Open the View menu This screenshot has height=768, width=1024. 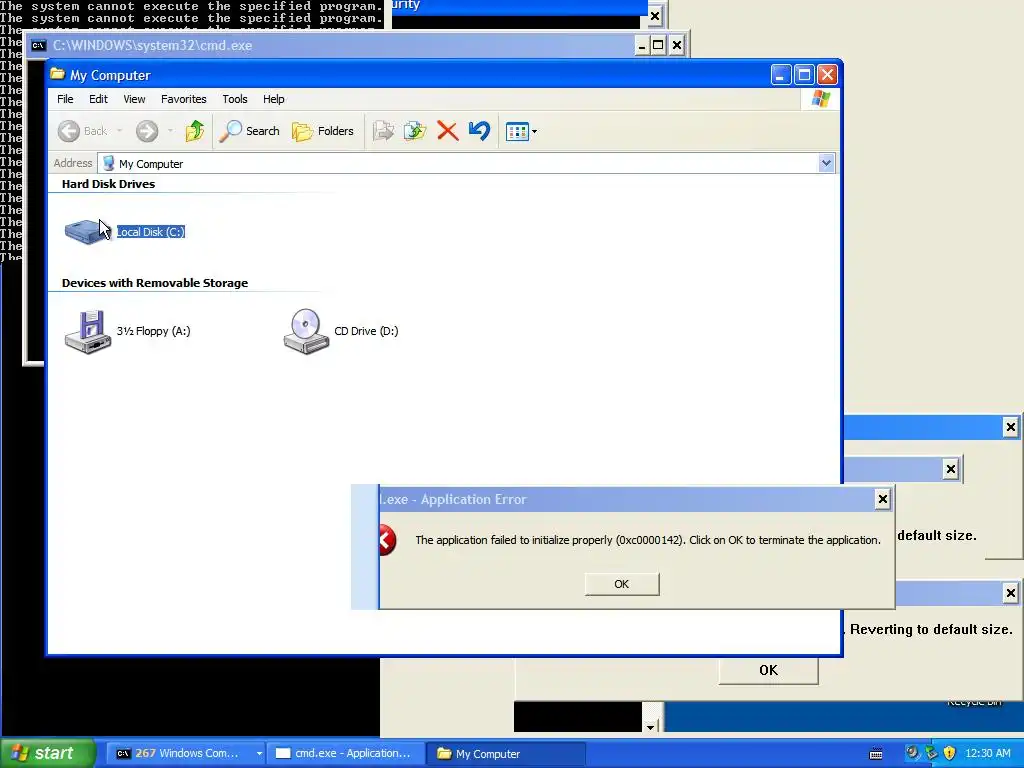coord(135,99)
